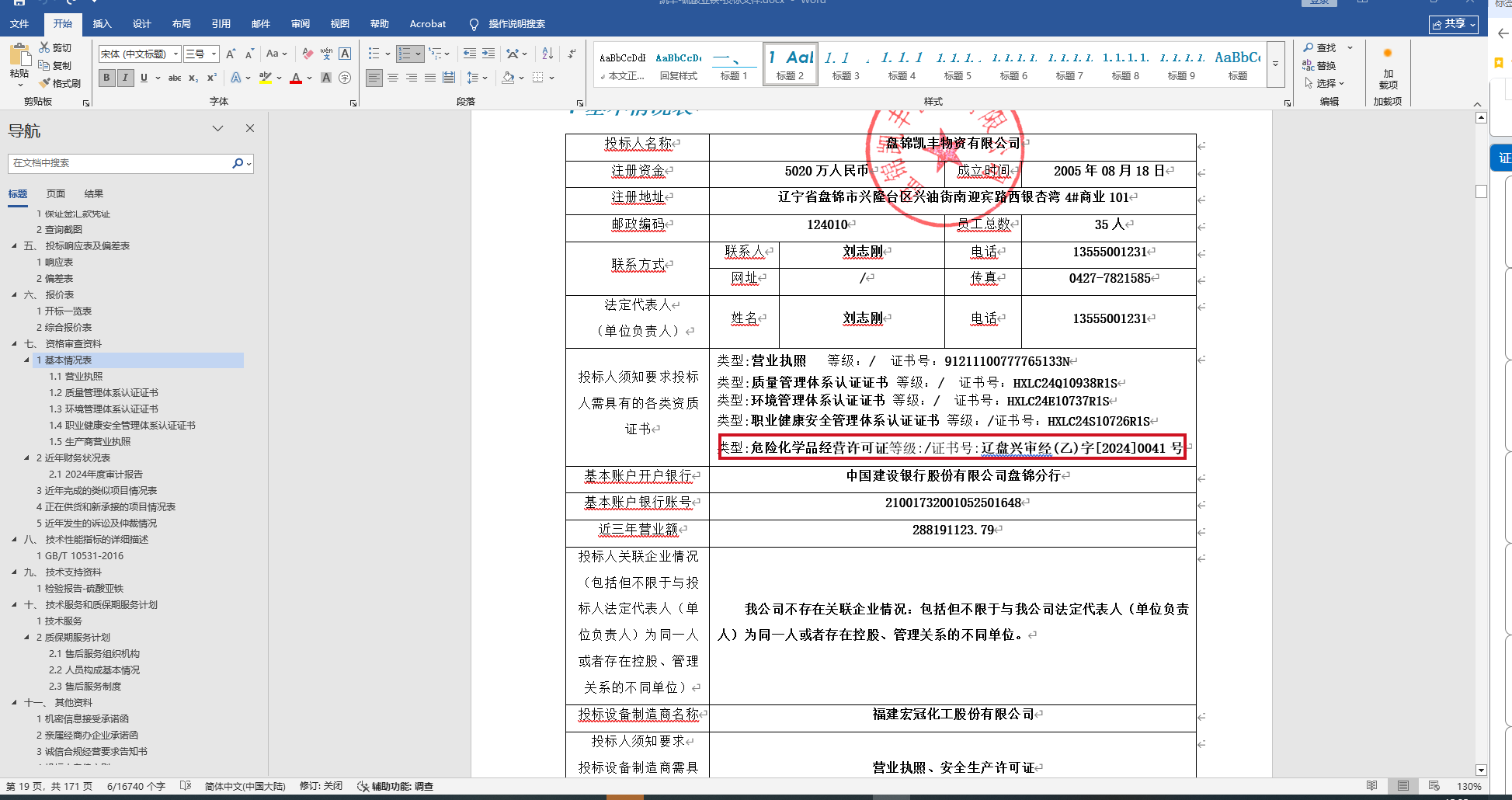Image resolution: width=1512 pixels, height=800 pixels.
Task: Apply the 标题 3 heading style
Action: click(846, 64)
